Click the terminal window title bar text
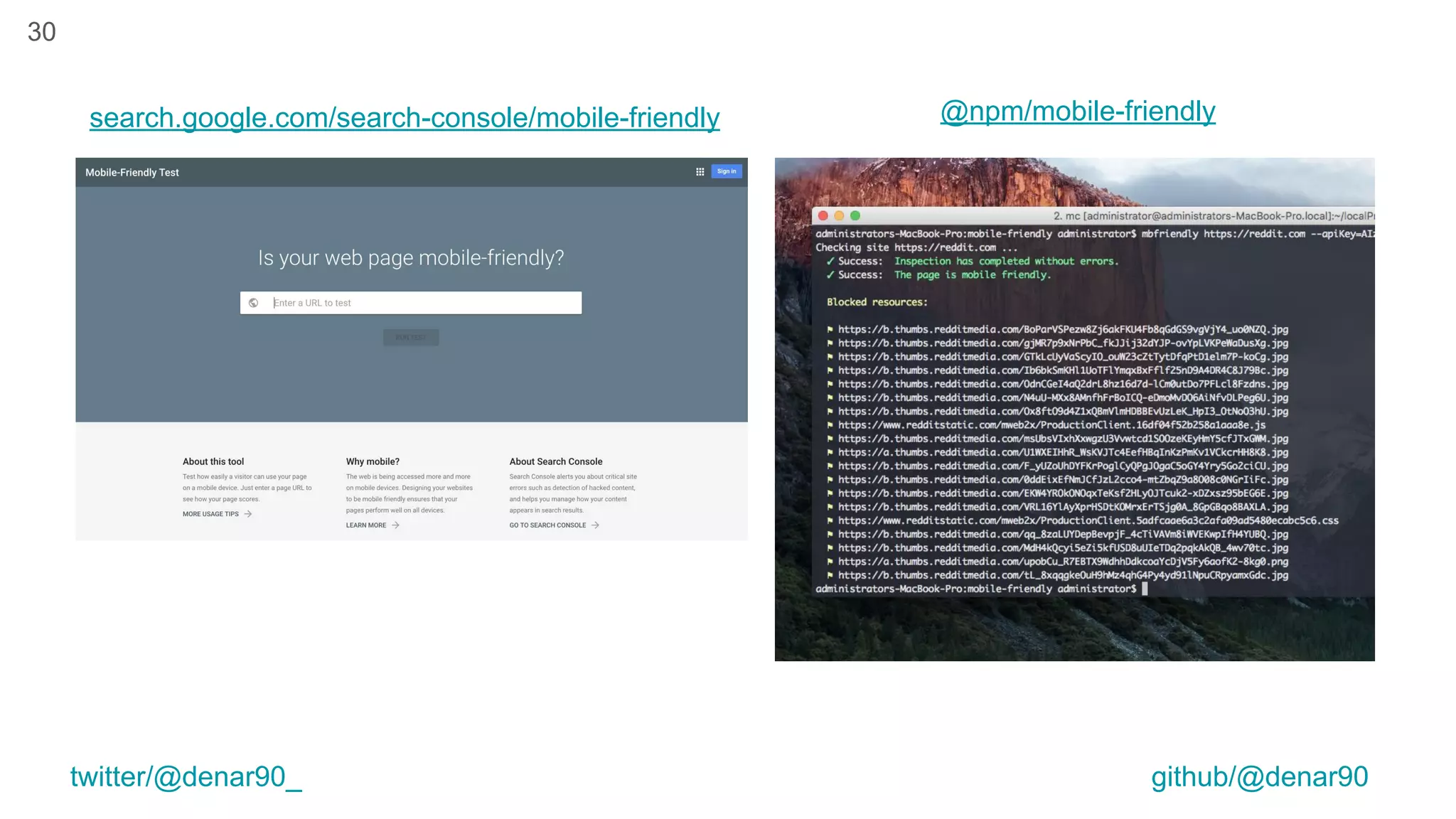 1214,216
